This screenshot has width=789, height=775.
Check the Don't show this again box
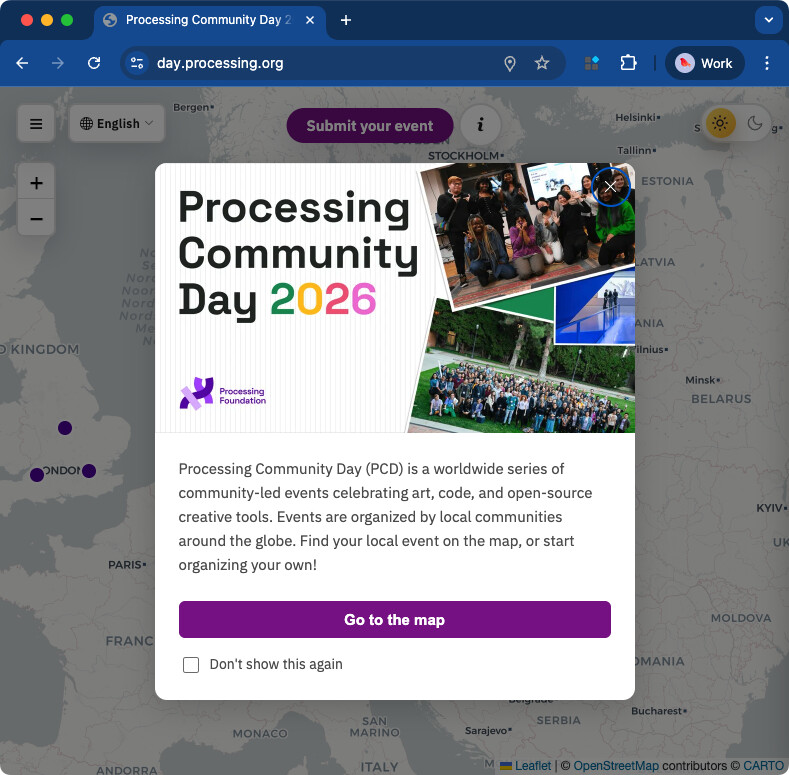coord(191,665)
